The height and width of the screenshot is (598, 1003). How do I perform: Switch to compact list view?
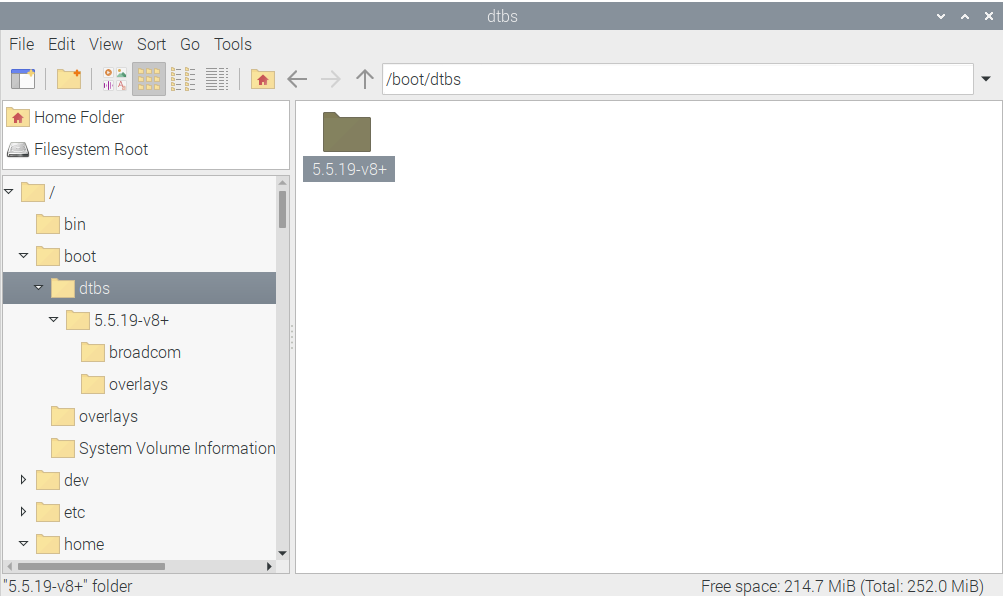coord(183,79)
